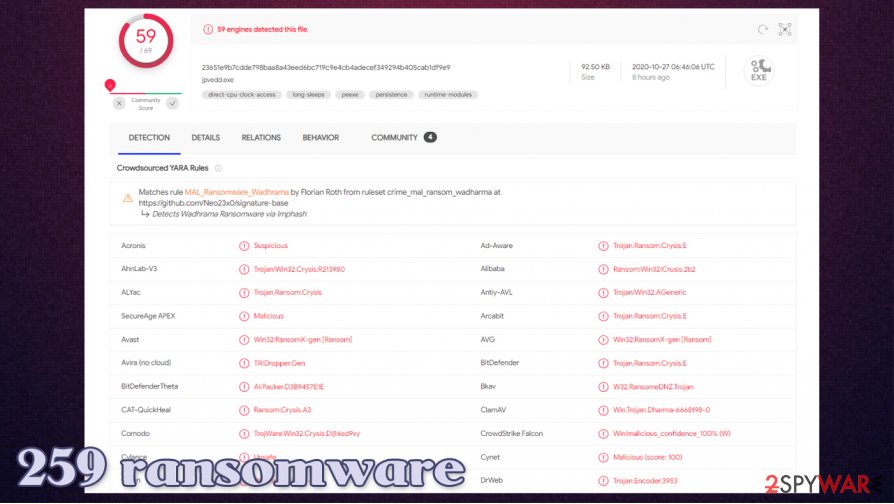Click the direct-cpu-clock-access tag
894x504 pixels.
click(x=242, y=95)
